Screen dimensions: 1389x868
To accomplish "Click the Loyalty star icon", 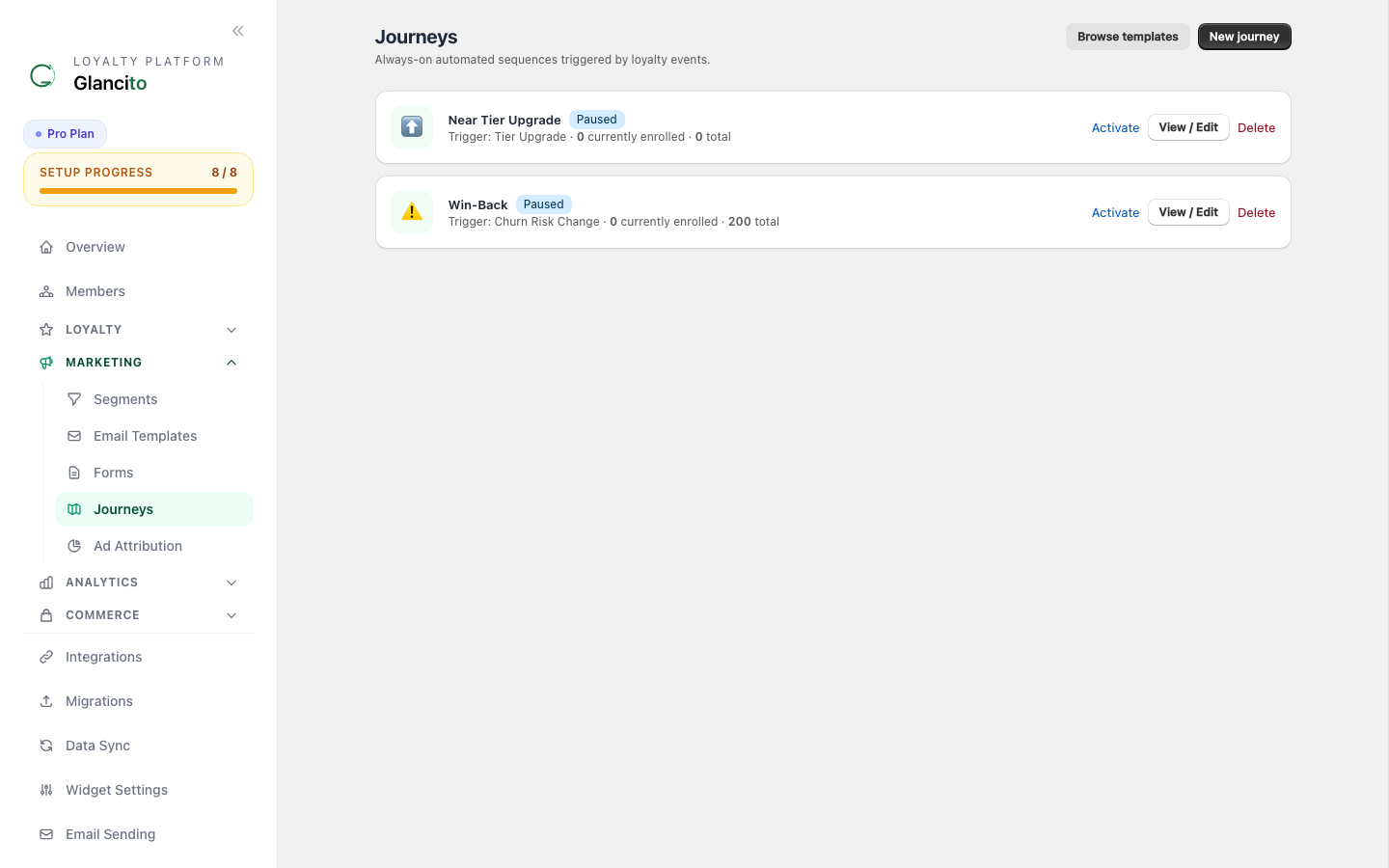I will point(46,330).
